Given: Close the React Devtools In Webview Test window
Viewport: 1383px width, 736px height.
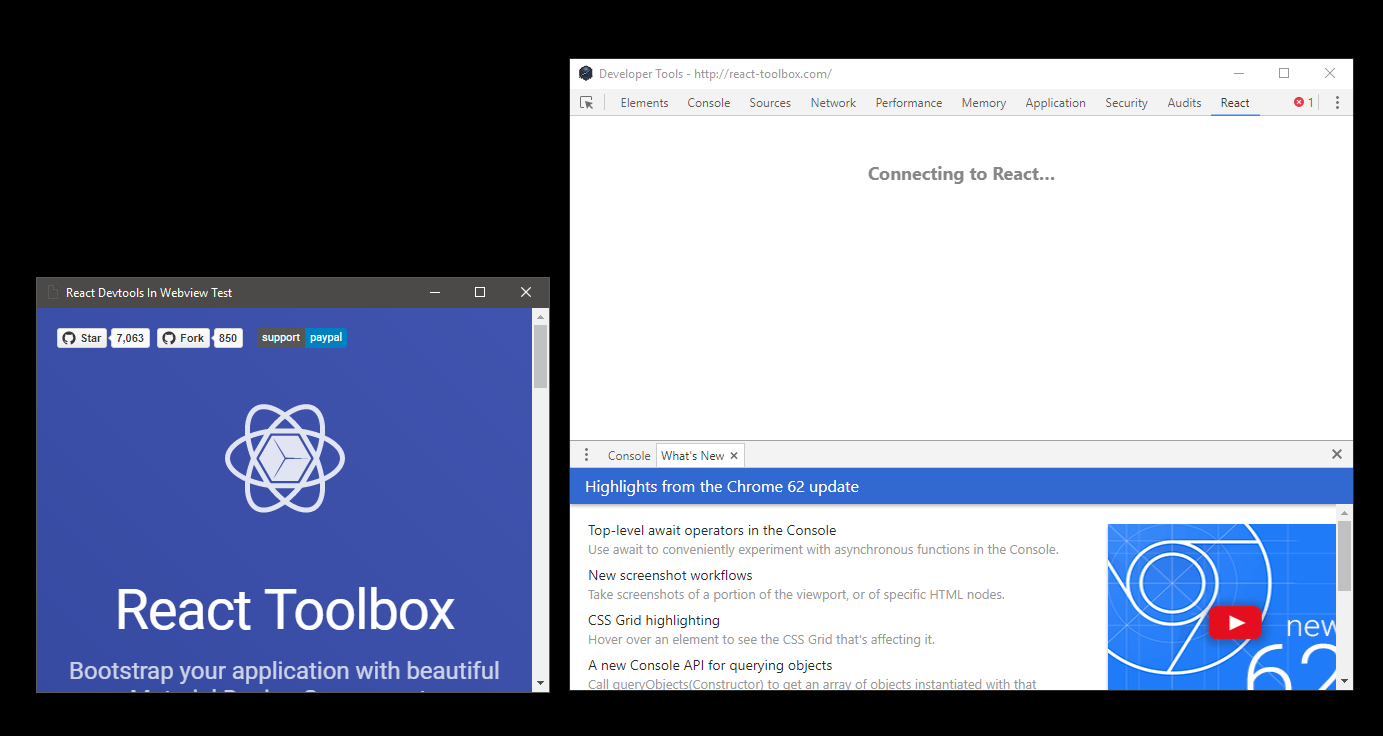Looking at the screenshot, I should pyautogui.click(x=526, y=292).
